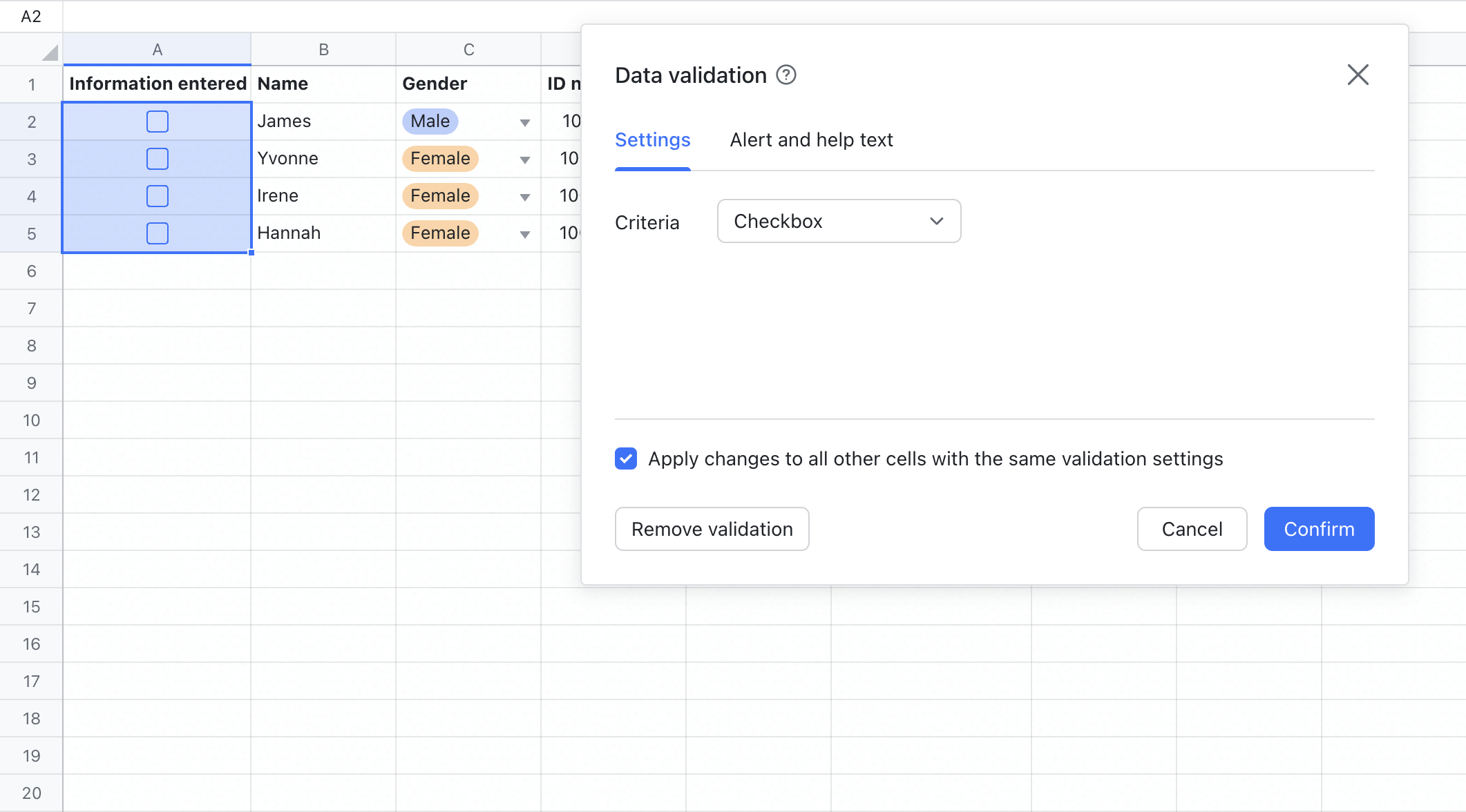Open the gender dropdown for Hannah
1466x812 pixels.
click(x=526, y=233)
